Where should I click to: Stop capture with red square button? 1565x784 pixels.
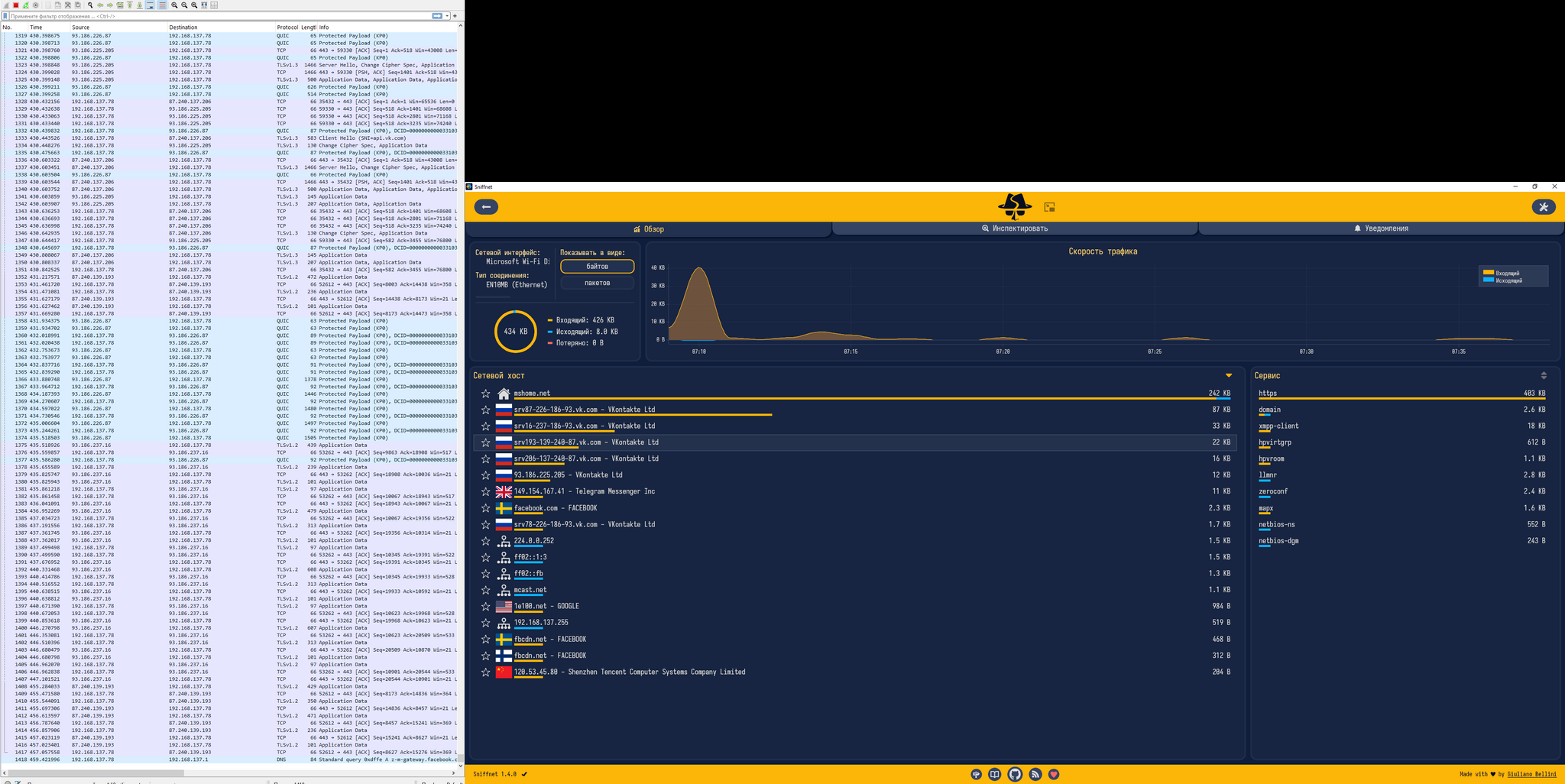click(16, 5)
